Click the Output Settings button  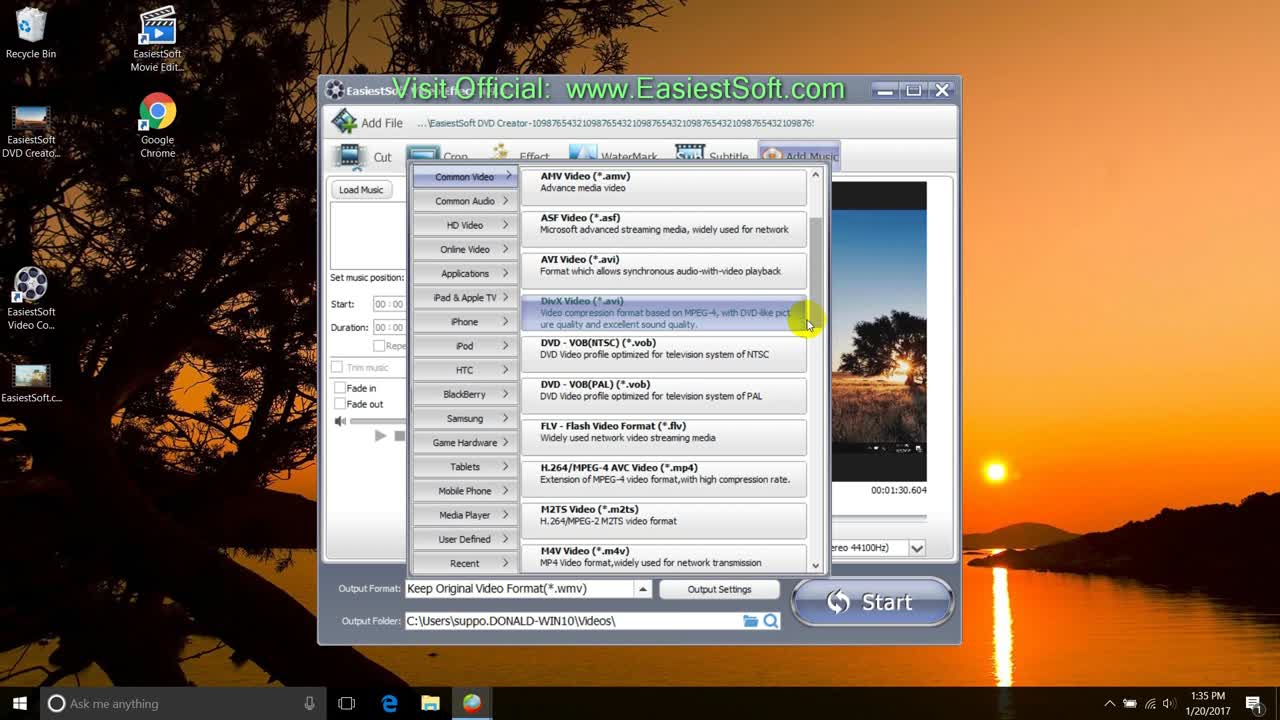pyautogui.click(x=719, y=589)
